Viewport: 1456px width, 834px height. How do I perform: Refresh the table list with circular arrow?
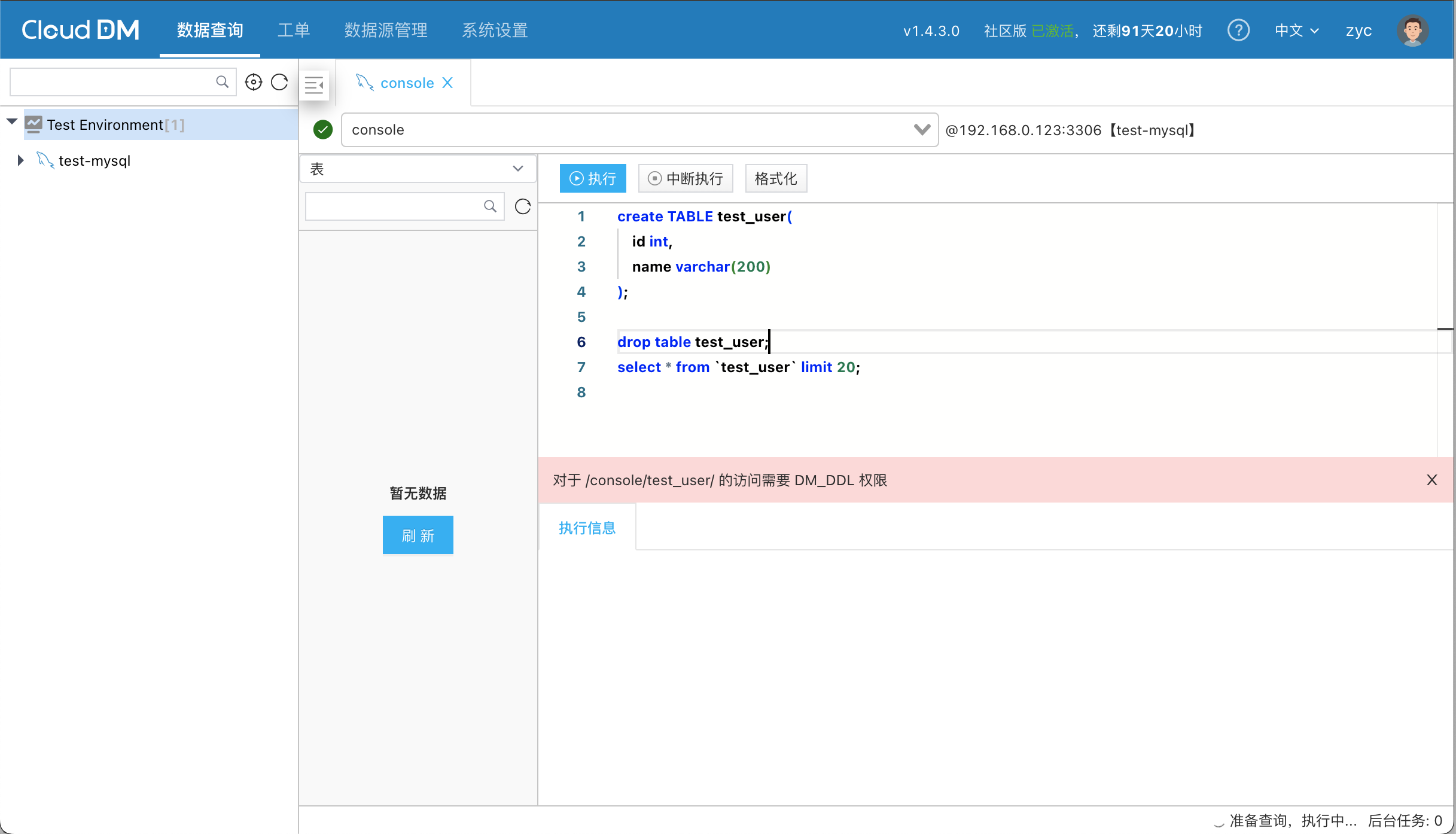[x=523, y=206]
